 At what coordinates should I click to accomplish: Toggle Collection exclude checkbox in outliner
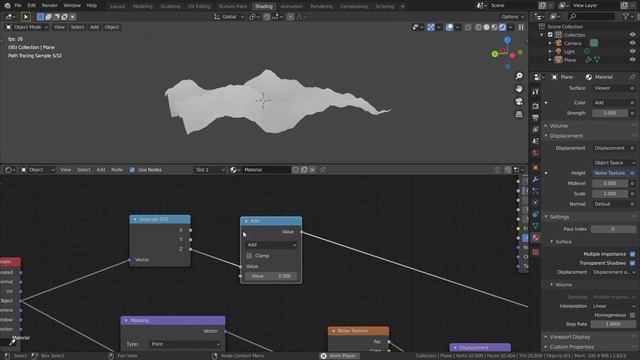coord(550,35)
